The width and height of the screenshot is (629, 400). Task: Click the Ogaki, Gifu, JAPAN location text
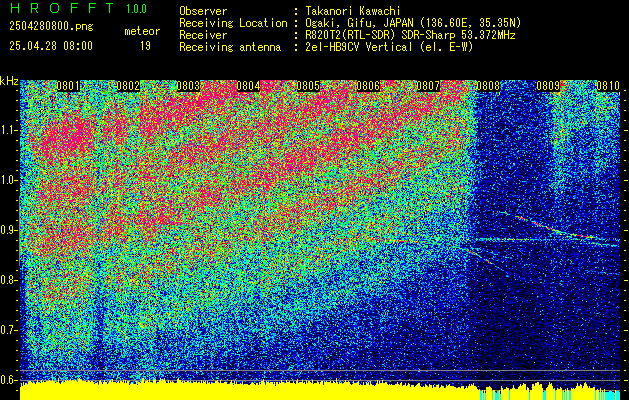point(413,23)
